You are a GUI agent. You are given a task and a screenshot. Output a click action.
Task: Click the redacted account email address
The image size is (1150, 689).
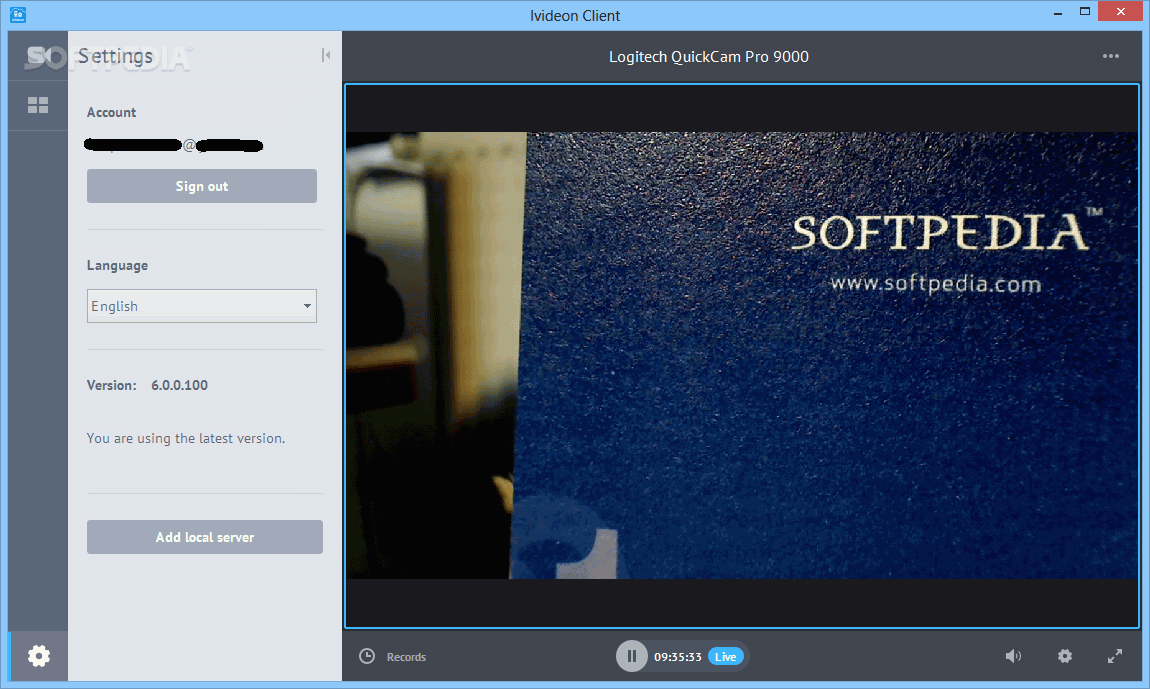(174, 145)
